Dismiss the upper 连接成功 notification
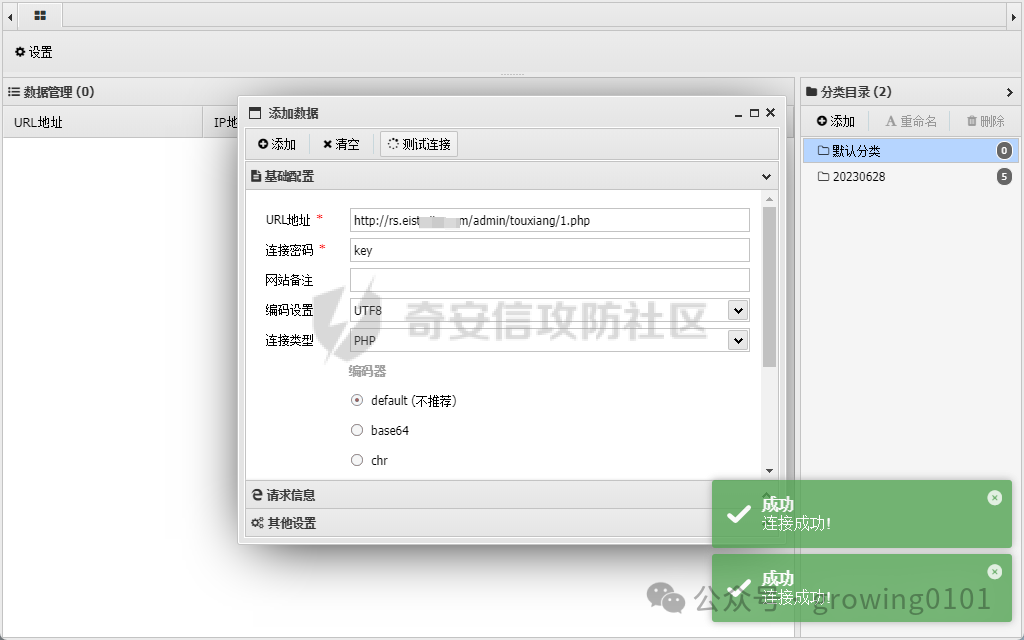This screenshot has height=640, width=1024. (x=995, y=498)
